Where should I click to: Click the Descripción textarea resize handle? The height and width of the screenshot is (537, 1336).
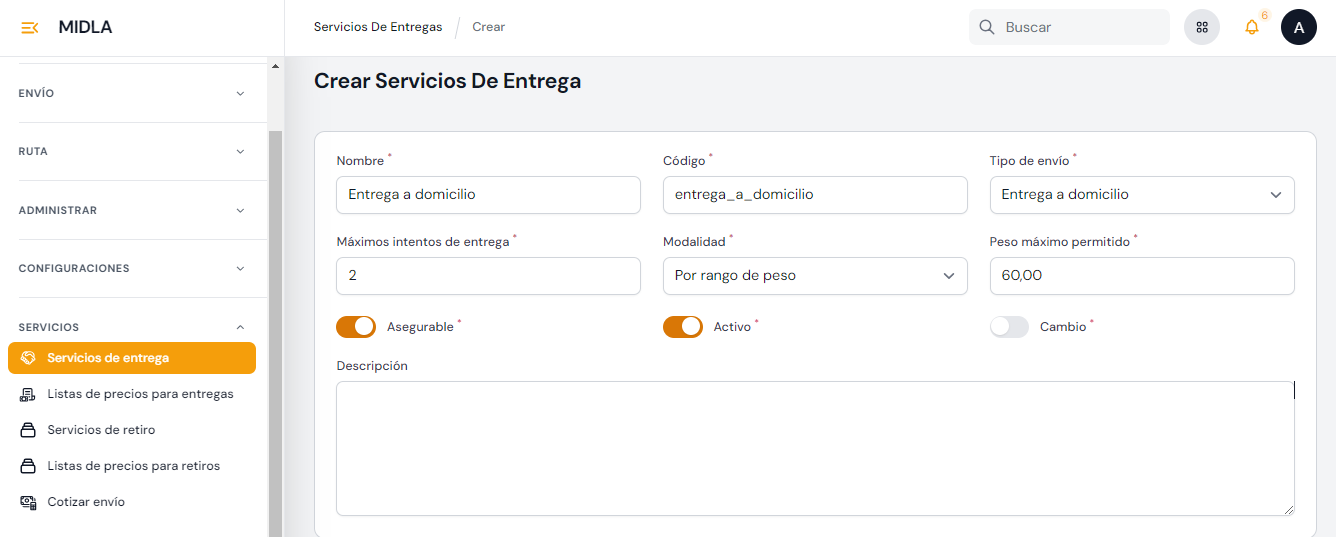[1288, 509]
